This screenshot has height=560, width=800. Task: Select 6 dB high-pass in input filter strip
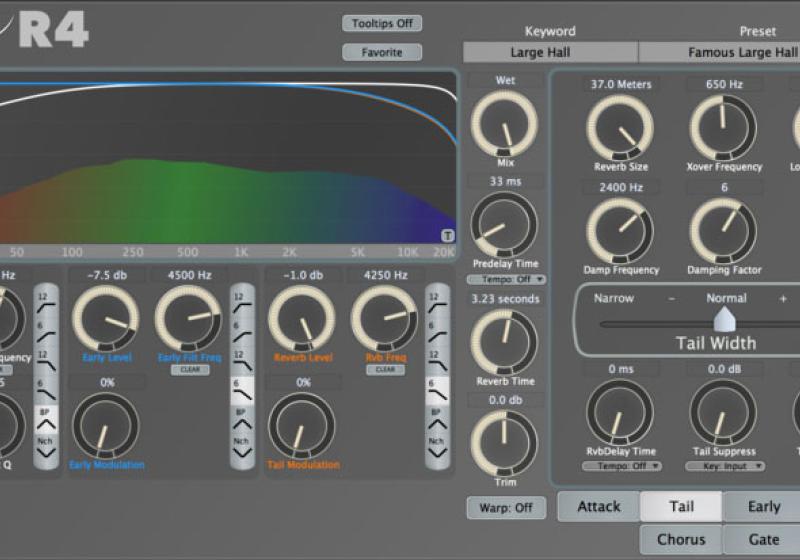click(x=46, y=334)
